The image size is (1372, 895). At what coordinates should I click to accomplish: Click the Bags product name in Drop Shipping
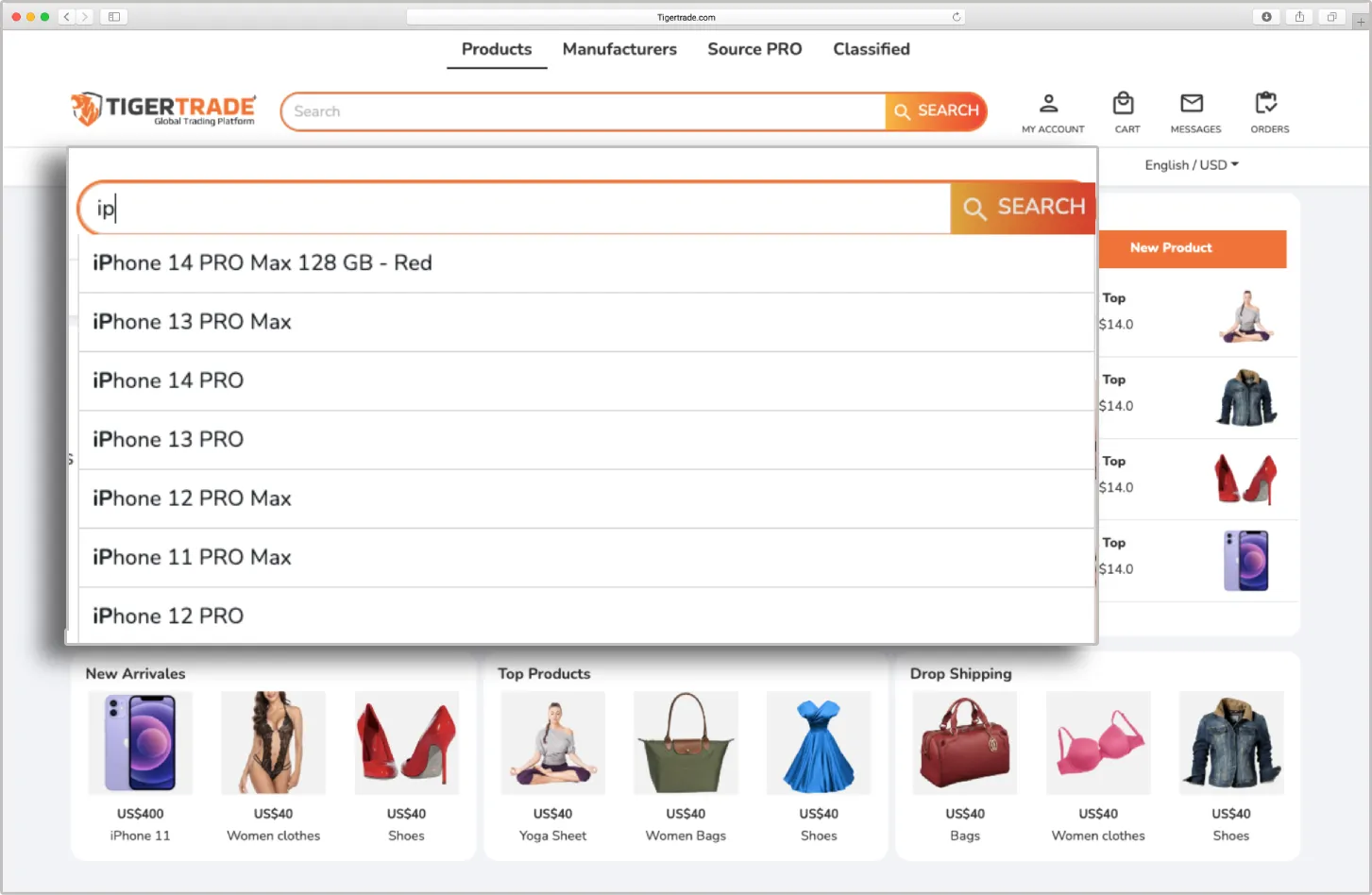coord(965,836)
